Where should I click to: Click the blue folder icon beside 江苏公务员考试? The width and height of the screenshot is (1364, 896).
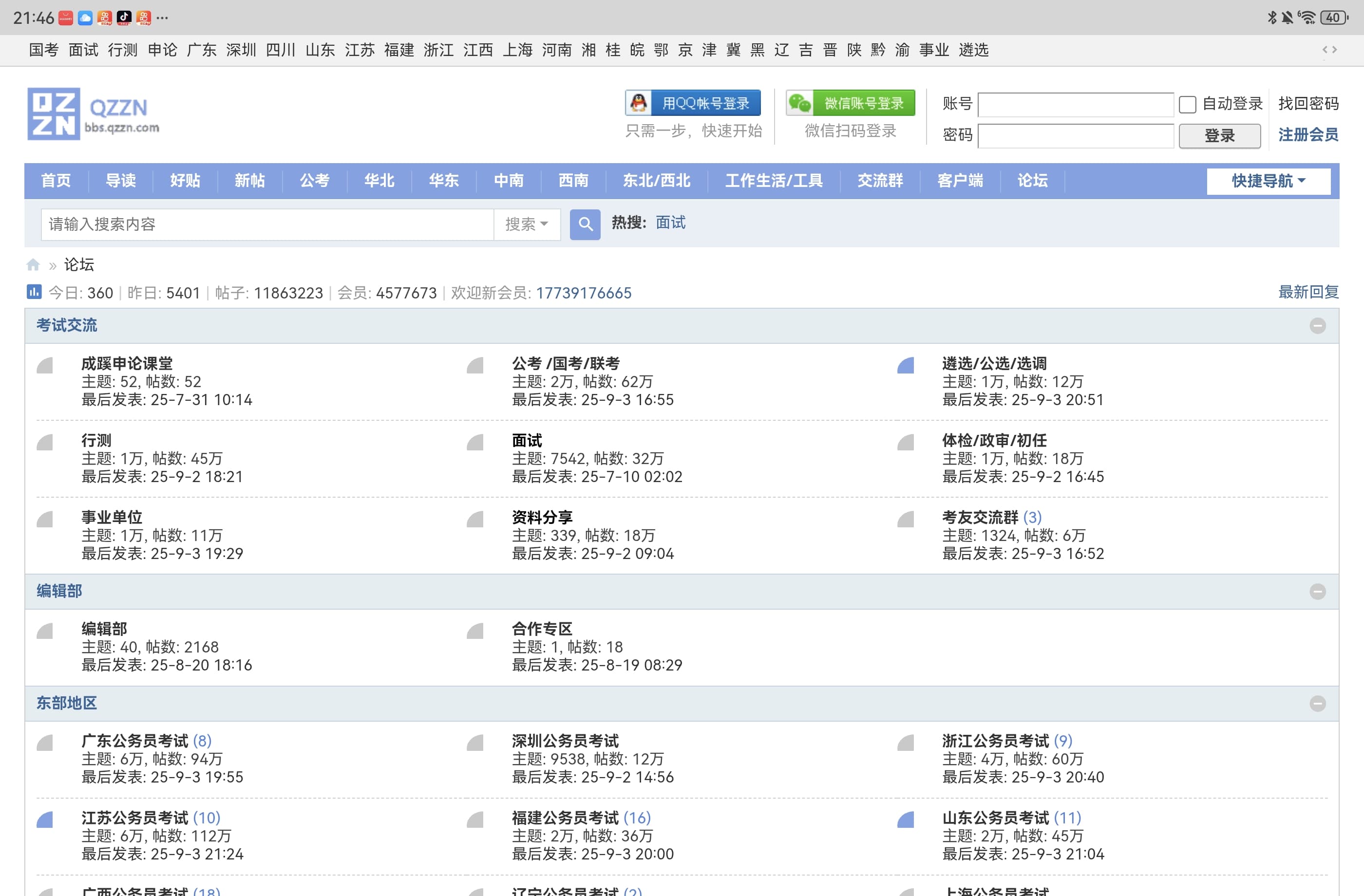45,820
